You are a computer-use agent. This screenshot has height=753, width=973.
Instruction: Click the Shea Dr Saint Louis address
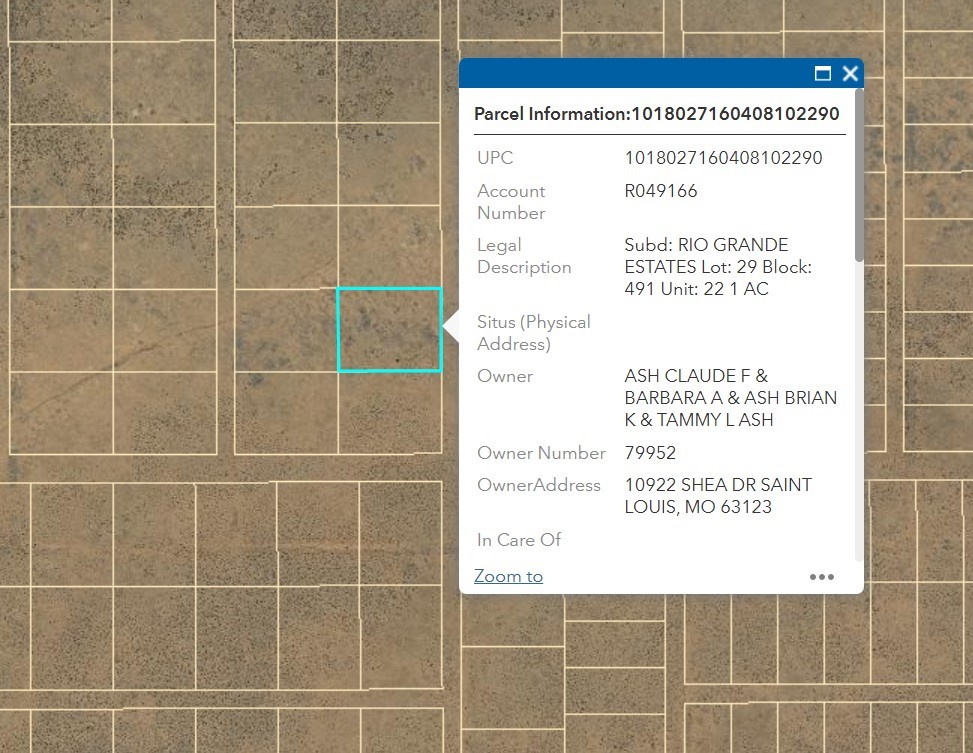[x=717, y=496]
